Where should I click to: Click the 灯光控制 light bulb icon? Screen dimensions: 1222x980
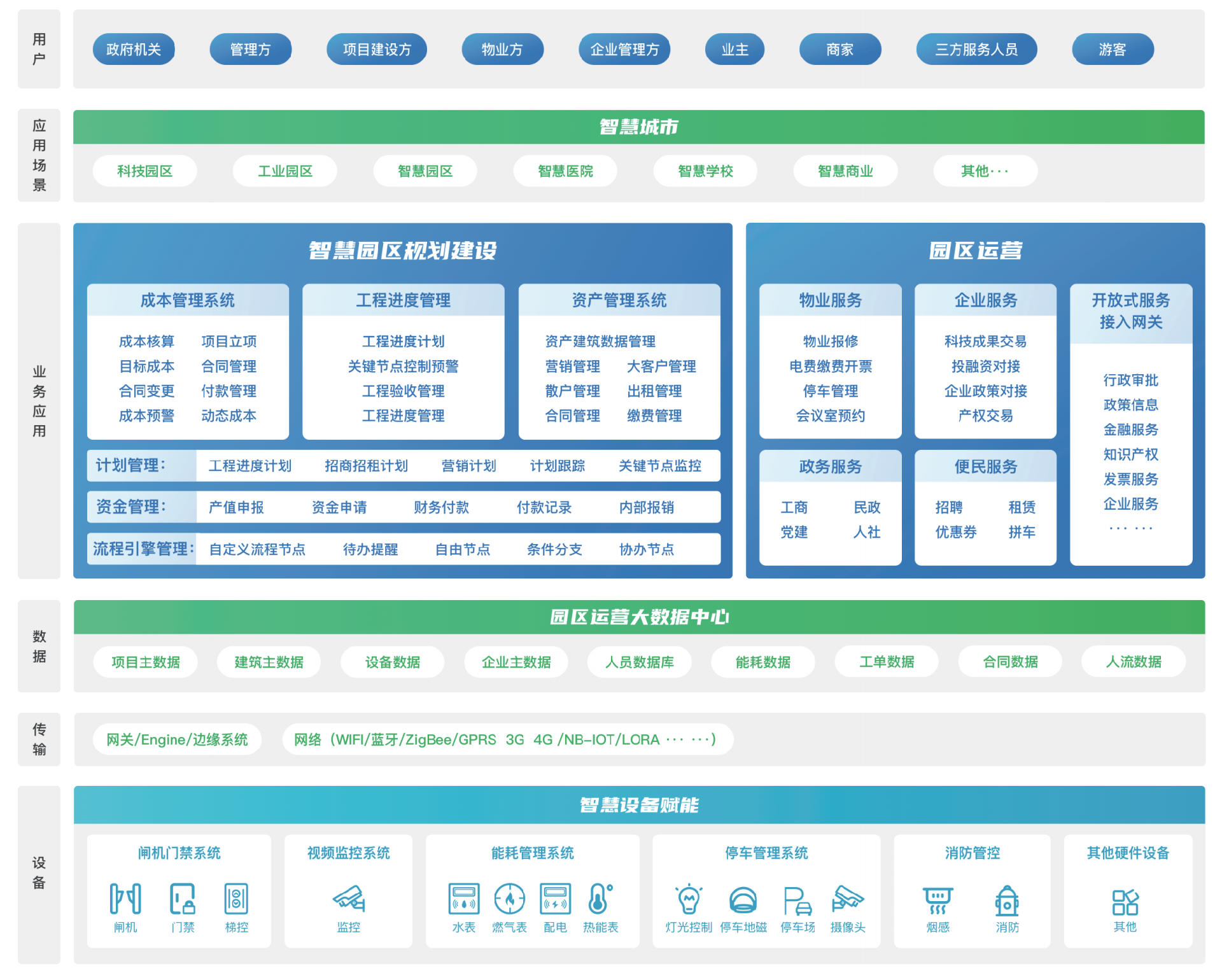689,899
